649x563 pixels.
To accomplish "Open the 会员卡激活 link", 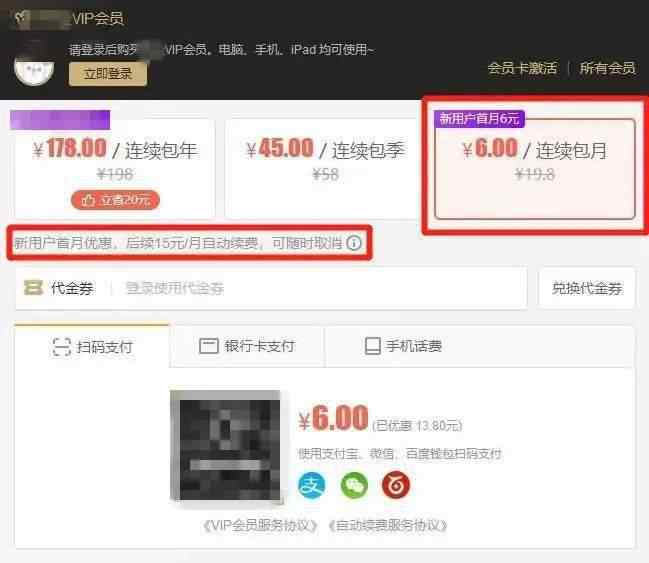I will click(x=522, y=68).
